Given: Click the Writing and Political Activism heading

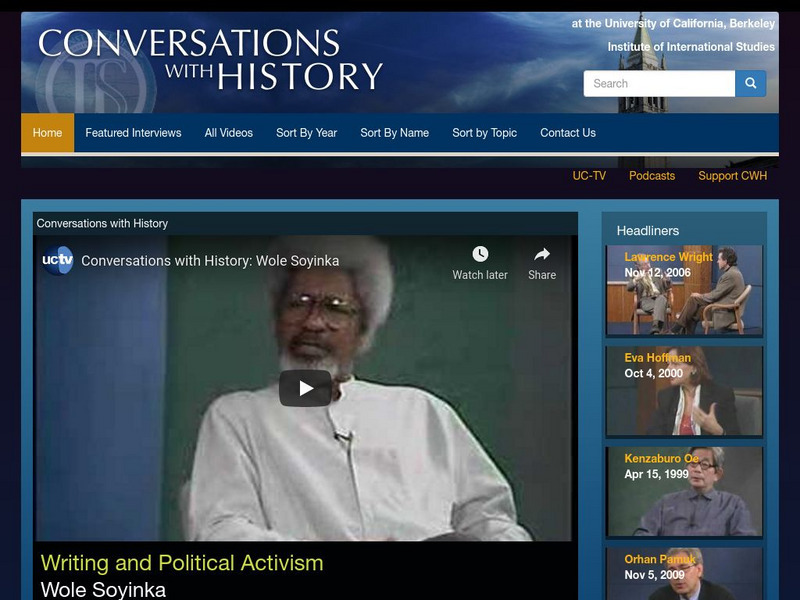Looking at the screenshot, I should [182, 563].
